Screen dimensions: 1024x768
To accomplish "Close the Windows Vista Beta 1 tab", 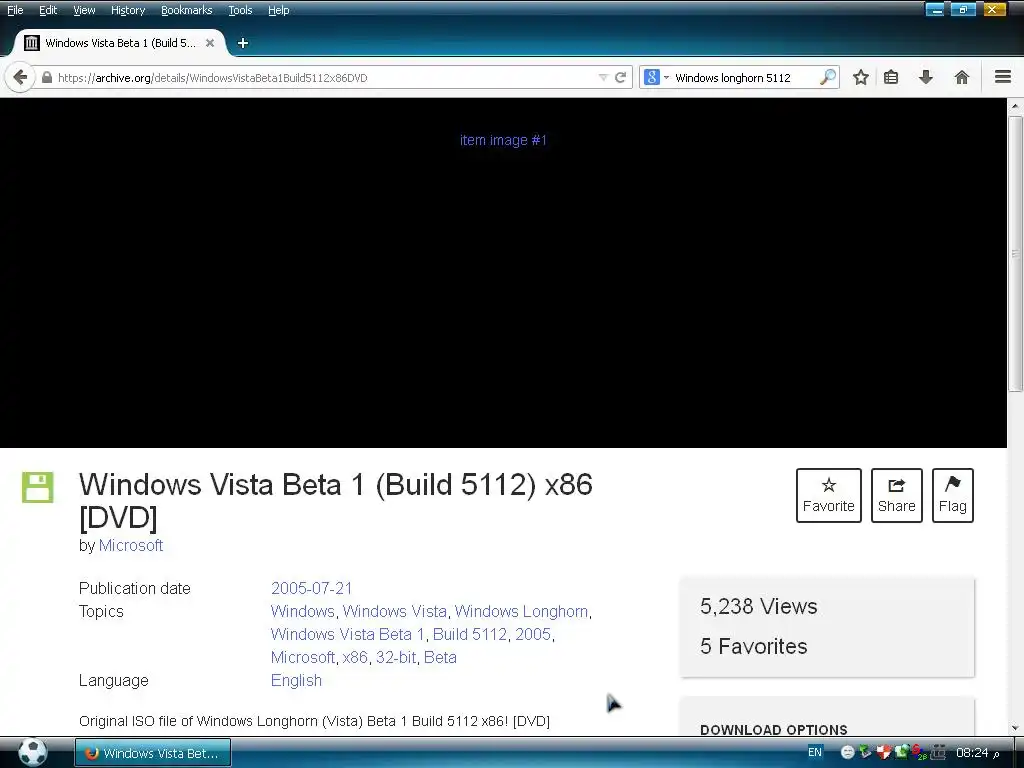I will pyautogui.click(x=210, y=43).
